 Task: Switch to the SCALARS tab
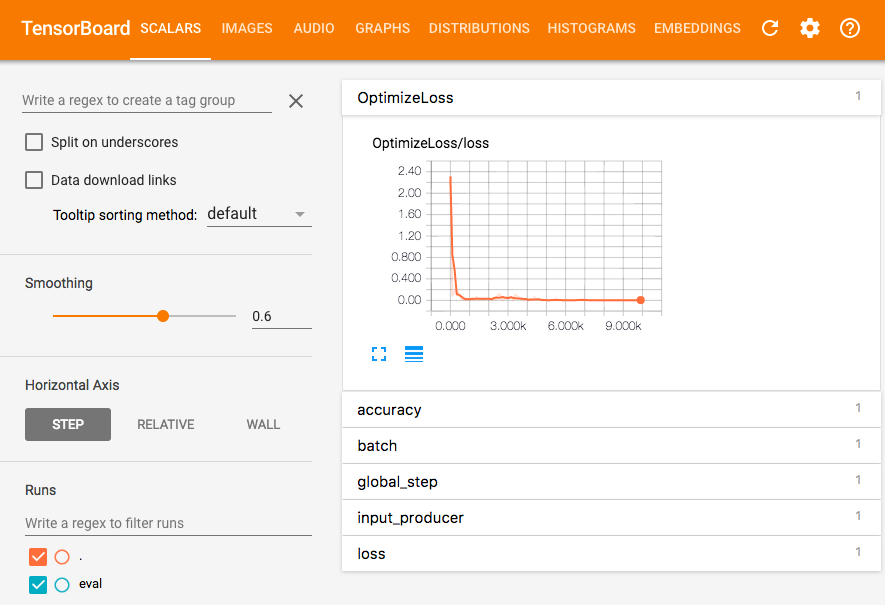coord(170,28)
